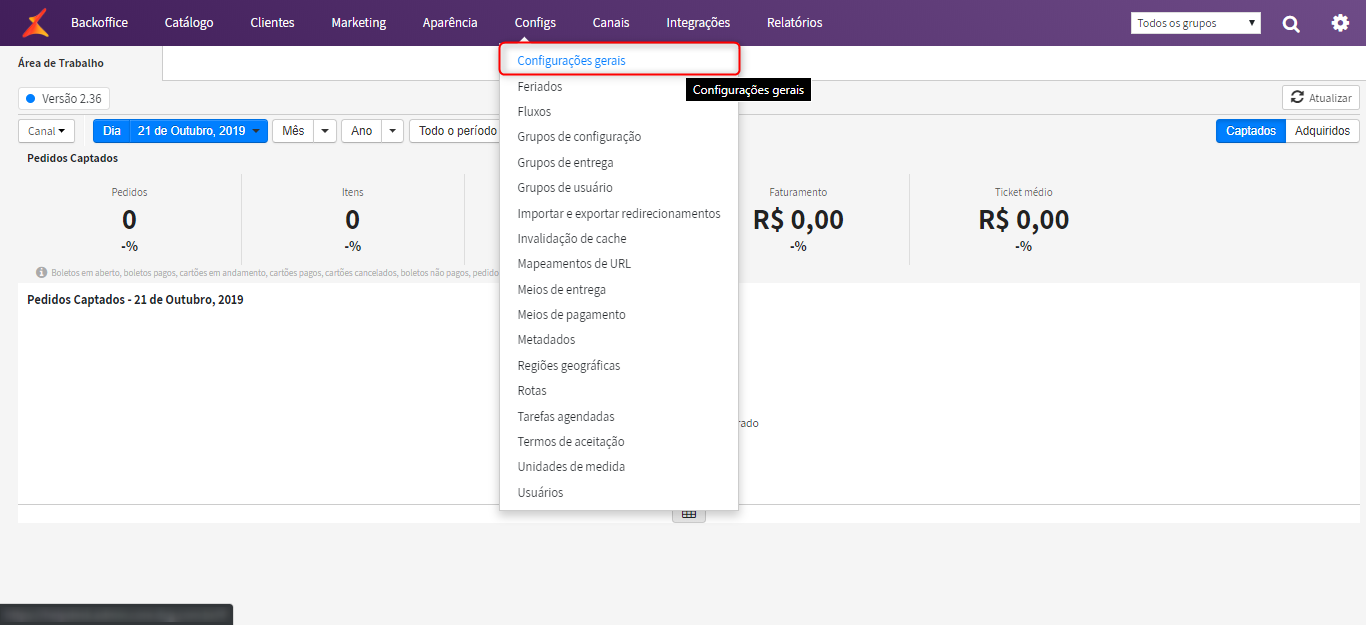Open the Clientes menu
The image size is (1366, 625).
[272, 23]
